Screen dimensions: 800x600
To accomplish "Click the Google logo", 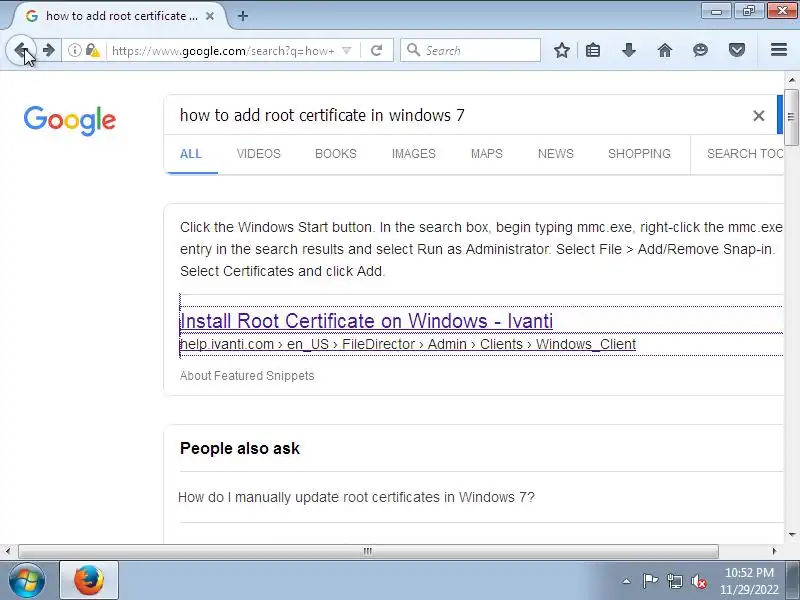I will click(x=70, y=120).
